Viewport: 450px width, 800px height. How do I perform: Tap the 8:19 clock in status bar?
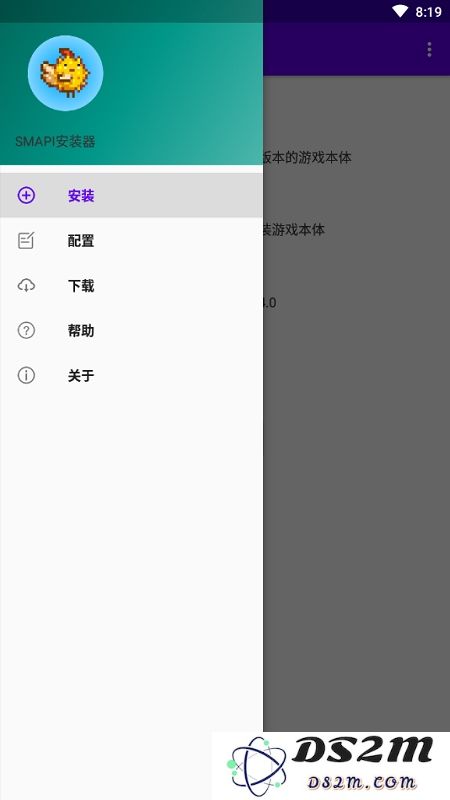428,12
